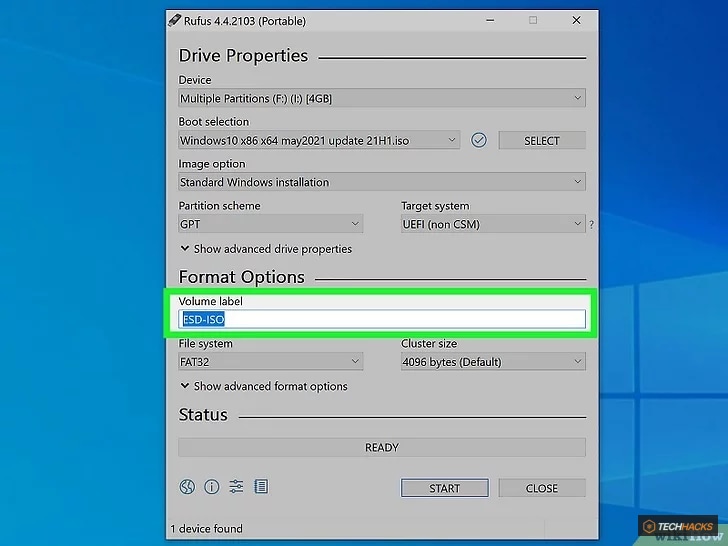Click the 'Cluster size' label

429,344
